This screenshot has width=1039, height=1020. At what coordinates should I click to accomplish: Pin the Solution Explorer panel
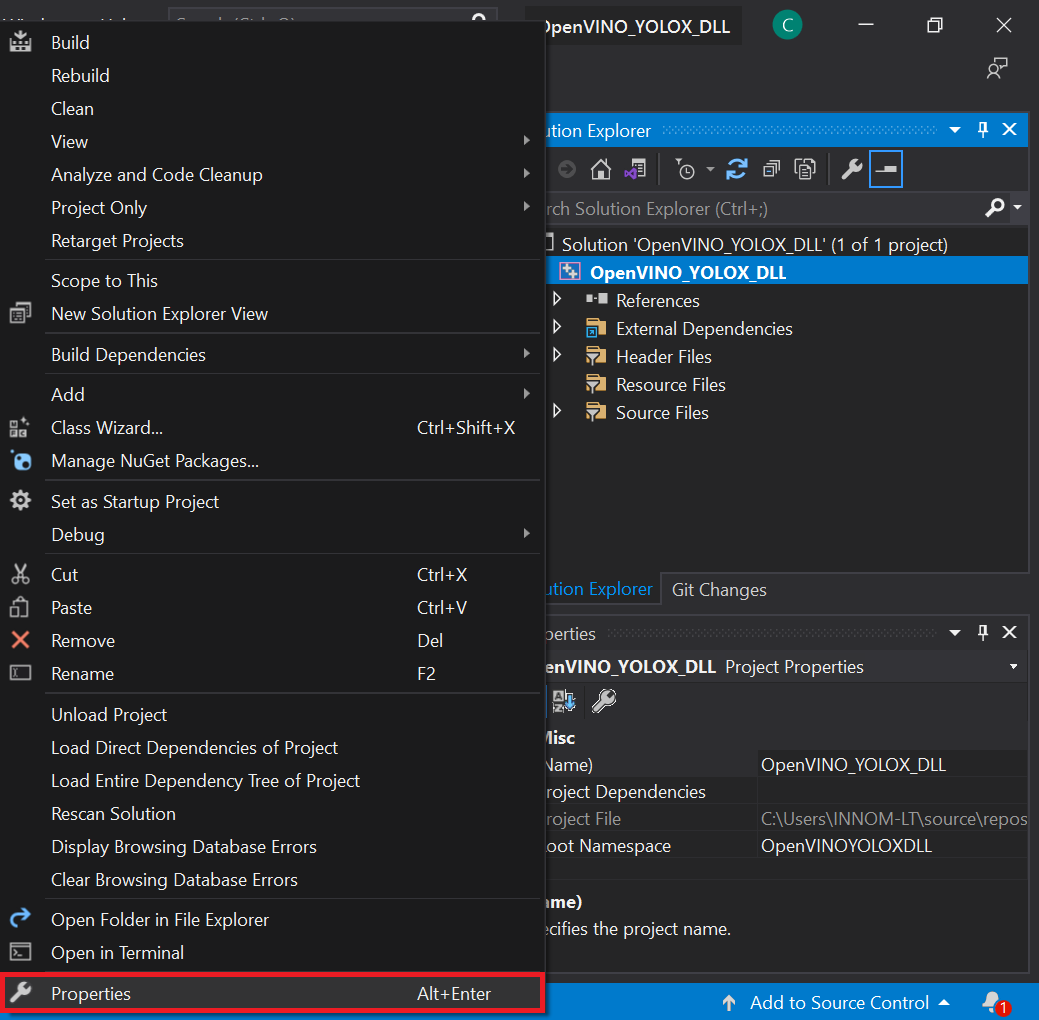point(982,130)
